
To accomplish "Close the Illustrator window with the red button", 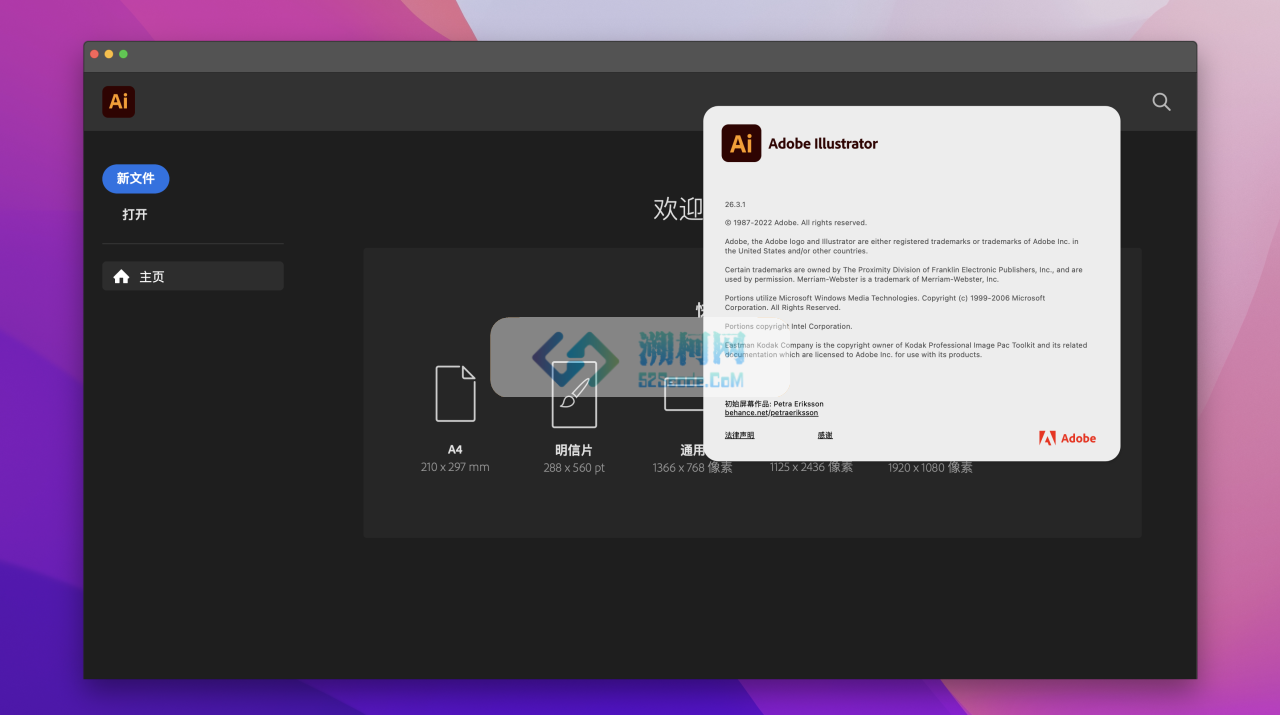I will (94, 54).
